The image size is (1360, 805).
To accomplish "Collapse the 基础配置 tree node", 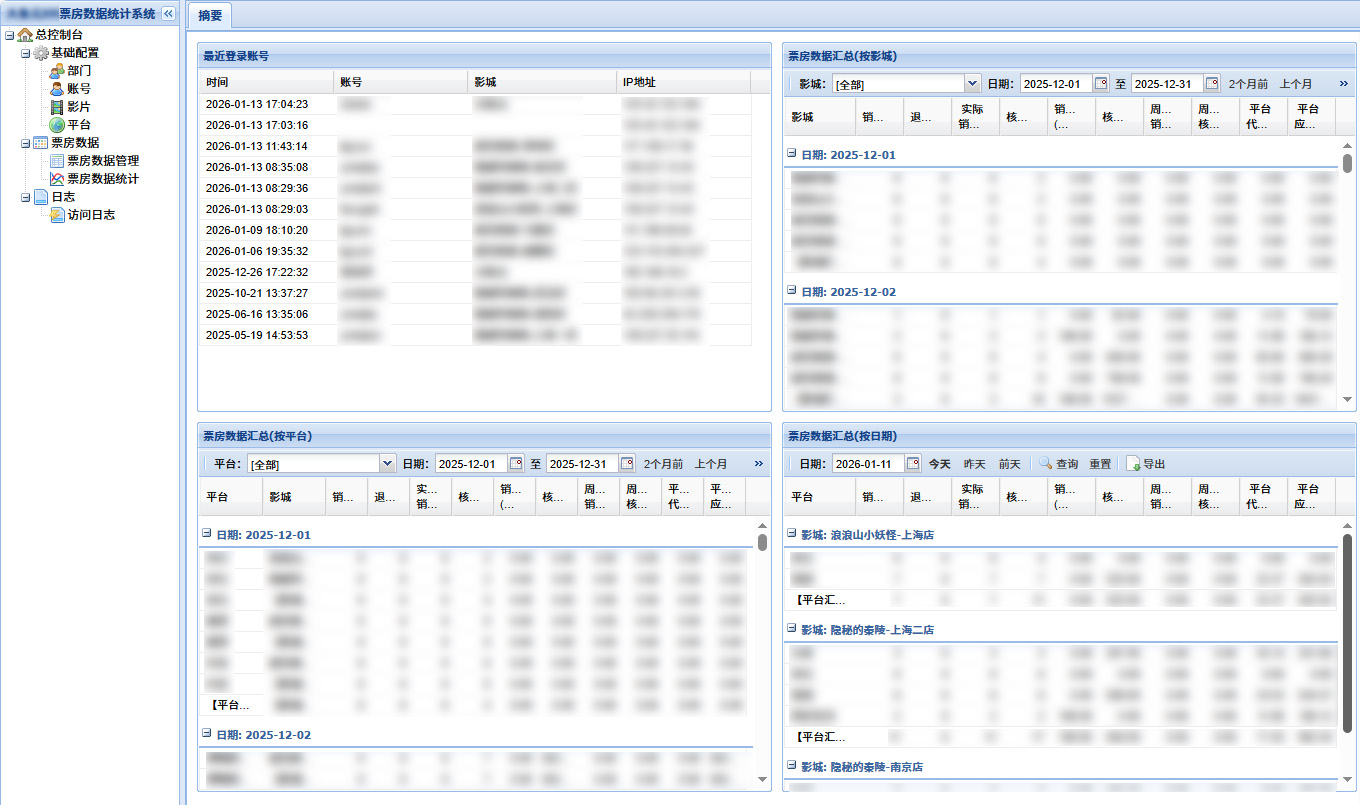I will 26,53.
